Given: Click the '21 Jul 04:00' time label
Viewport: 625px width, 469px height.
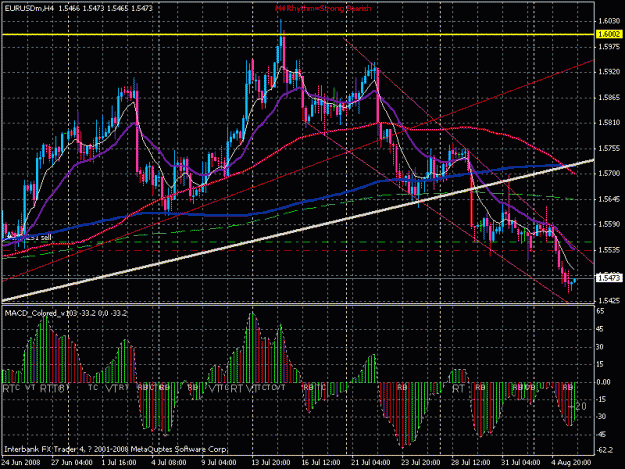Looking at the screenshot, I should tap(371, 463).
